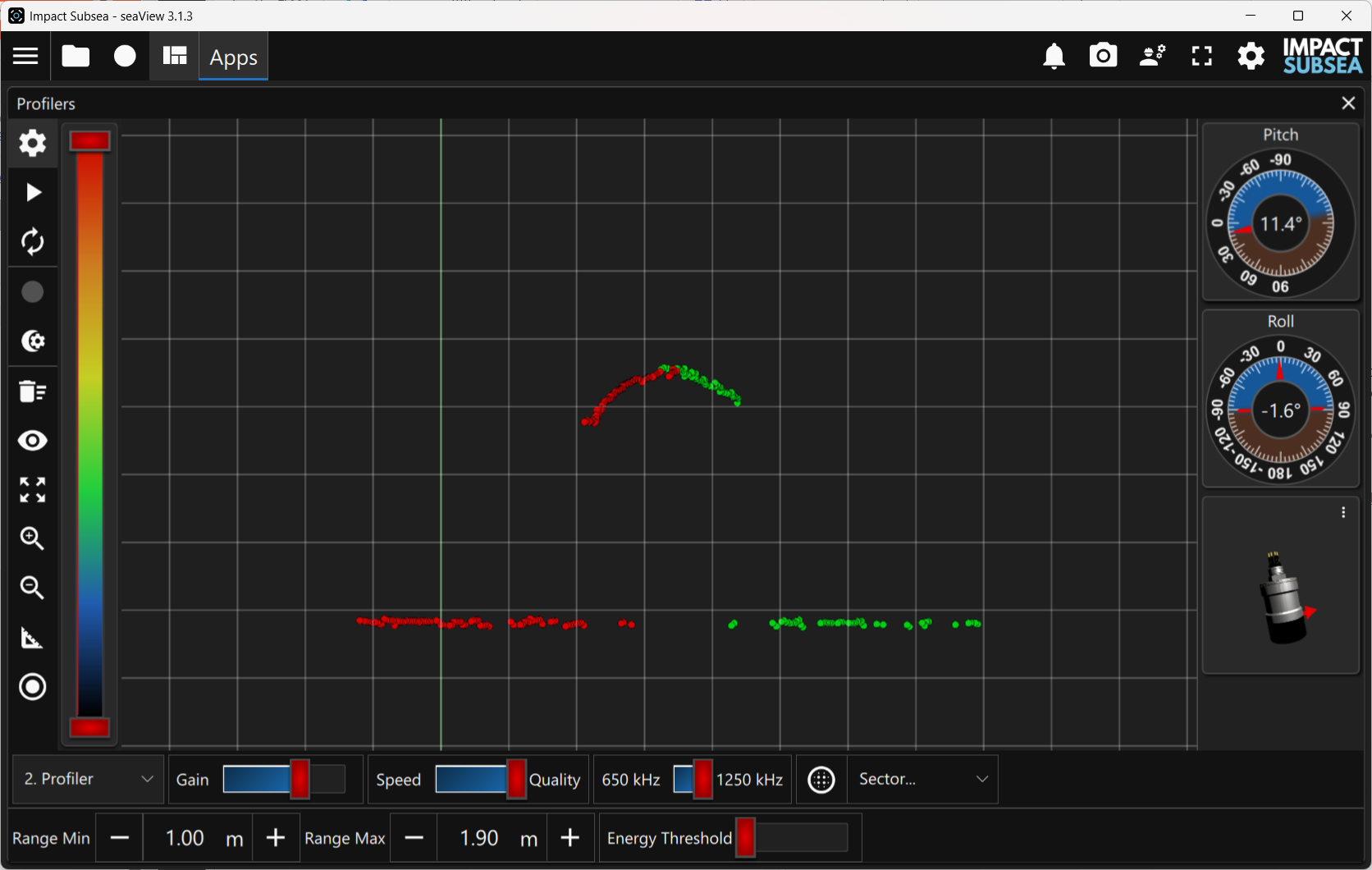Adjust the bottom red handle of the color scale
1372x870 pixels.
tap(90, 727)
